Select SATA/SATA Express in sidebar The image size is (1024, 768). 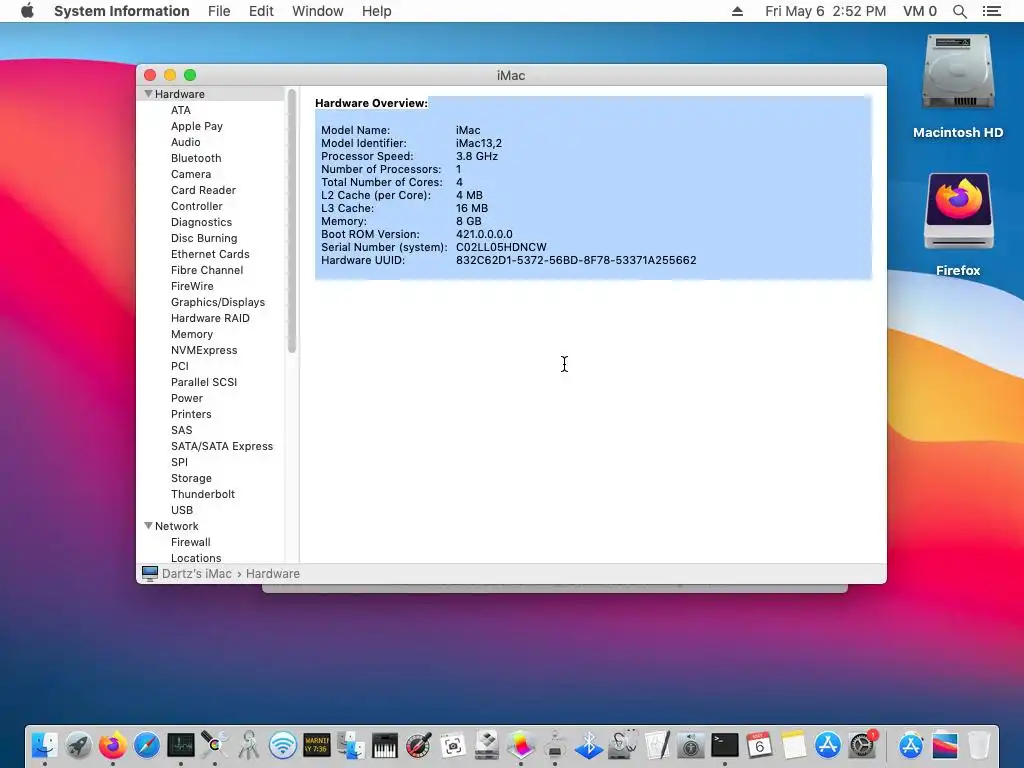point(221,446)
